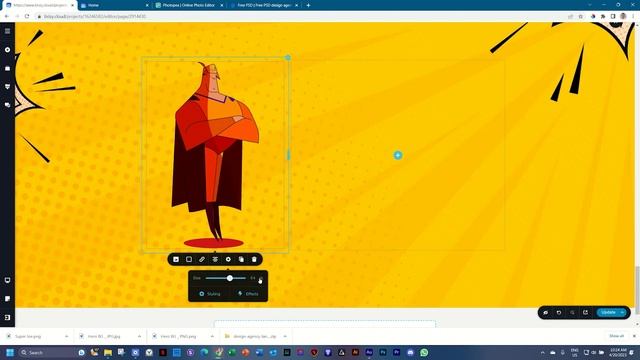The height and width of the screenshot is (360, 640).
Task: Click the blue plus button in empty column
Action: 398,155
